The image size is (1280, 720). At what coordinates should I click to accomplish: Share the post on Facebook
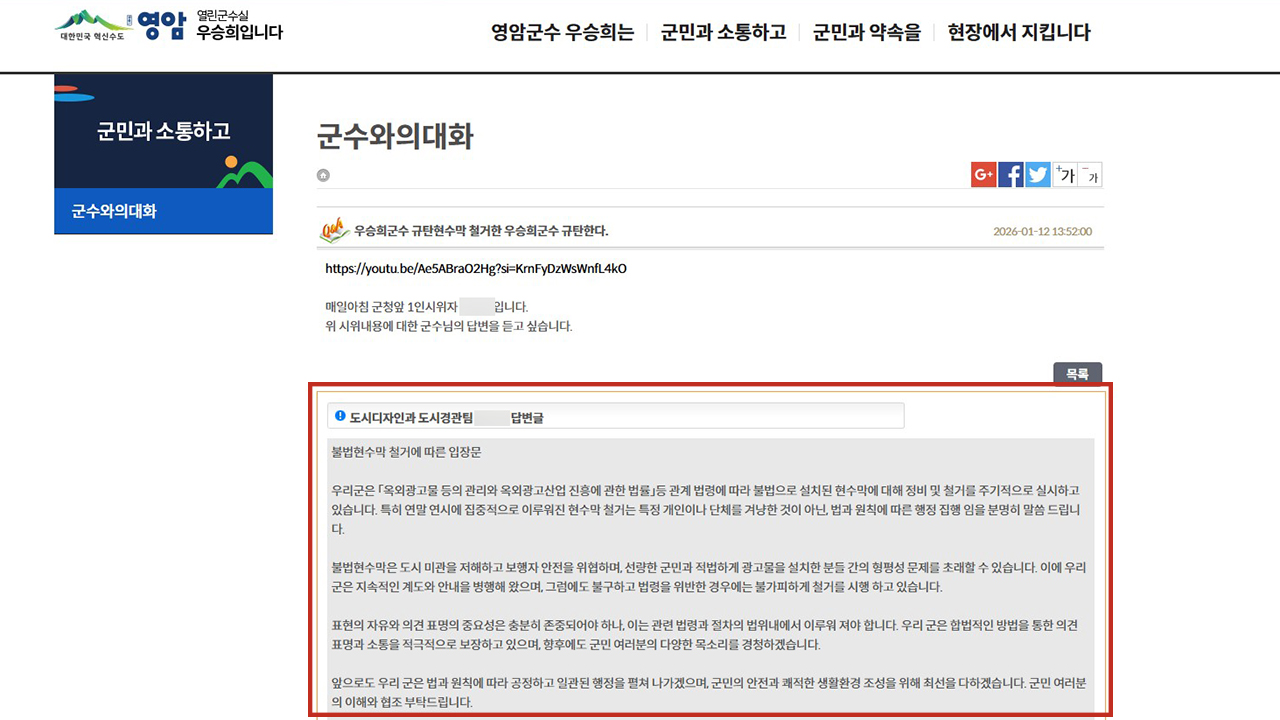tap(1010, 174)
